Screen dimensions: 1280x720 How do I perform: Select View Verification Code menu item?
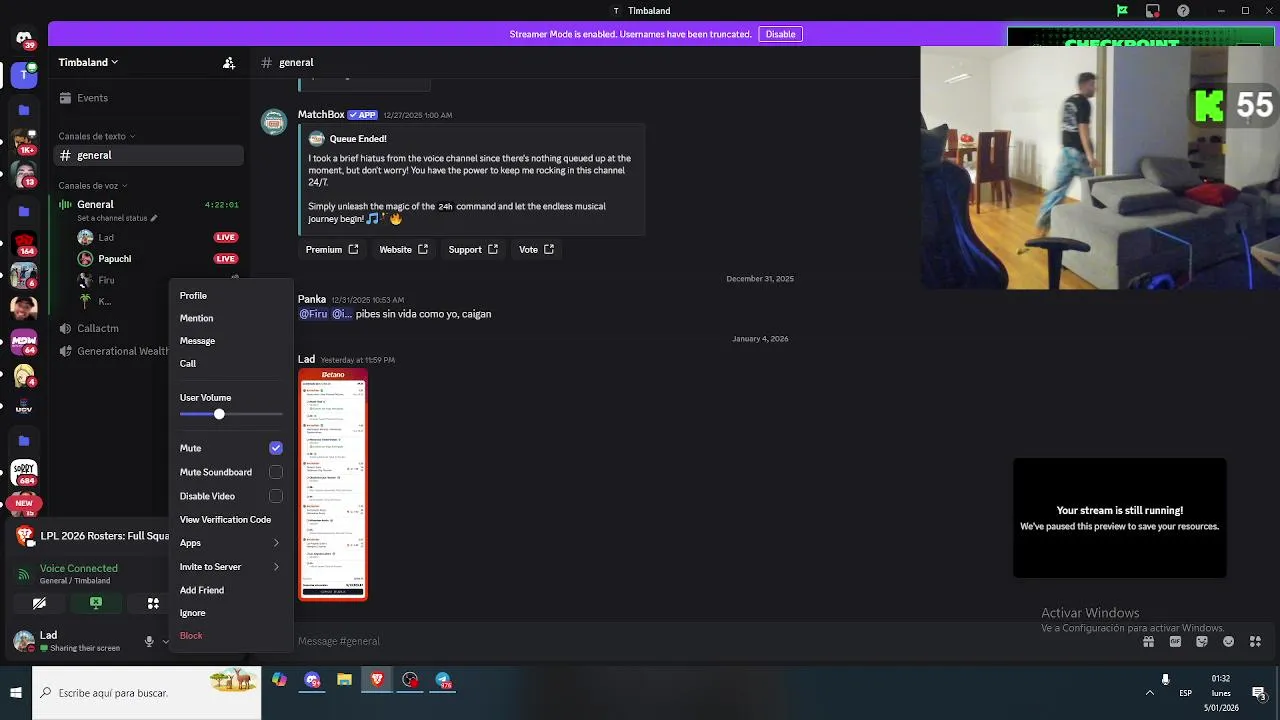click(230, 520)
